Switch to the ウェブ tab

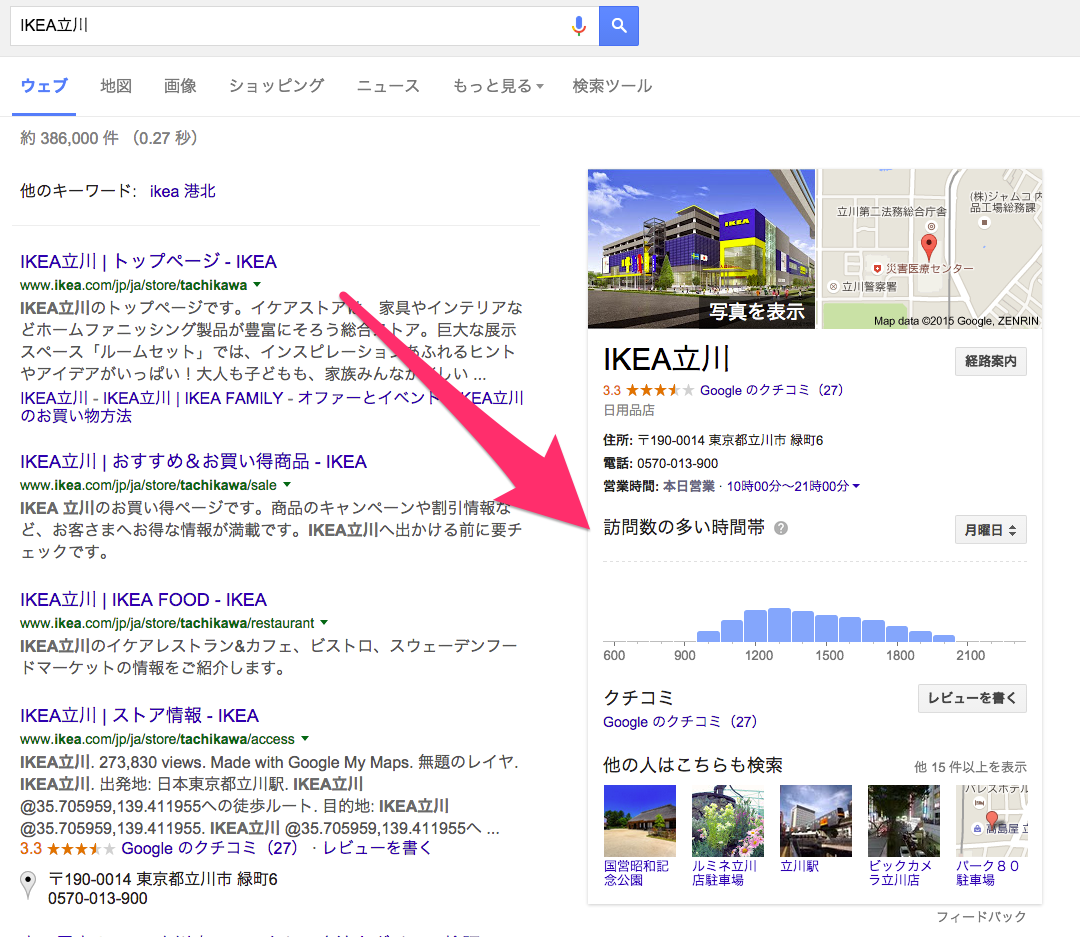pos(44,86)
